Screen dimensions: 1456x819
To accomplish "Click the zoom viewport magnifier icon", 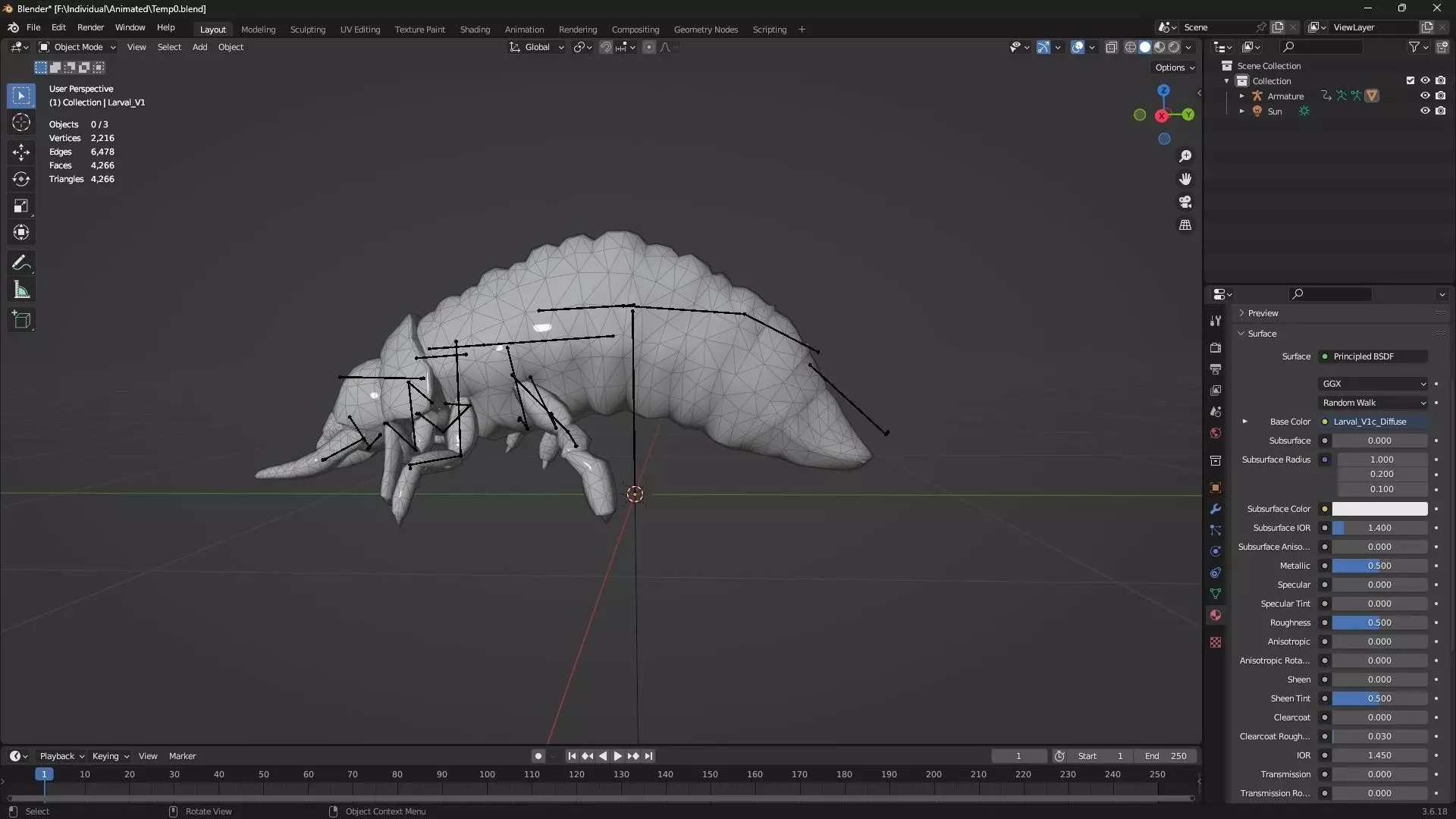I will click(1185, 156).
